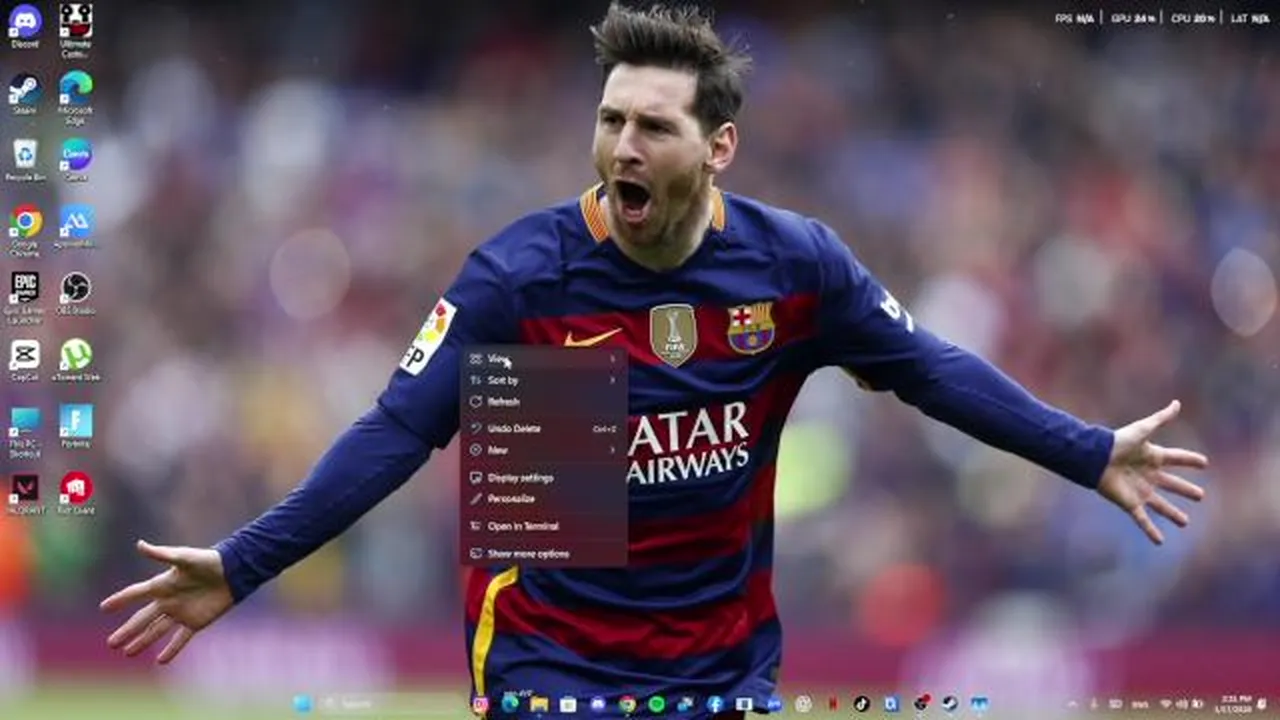Select the Microsoft Edge desktop icon
The width and height of the screenshot is (1280, 720).
click(75, 96)
